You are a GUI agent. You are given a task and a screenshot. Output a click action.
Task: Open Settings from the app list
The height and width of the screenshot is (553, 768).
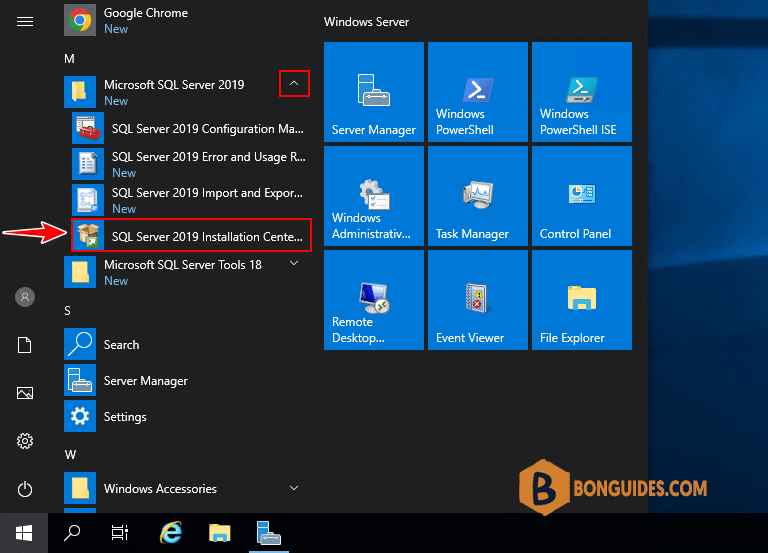point(125,417)
